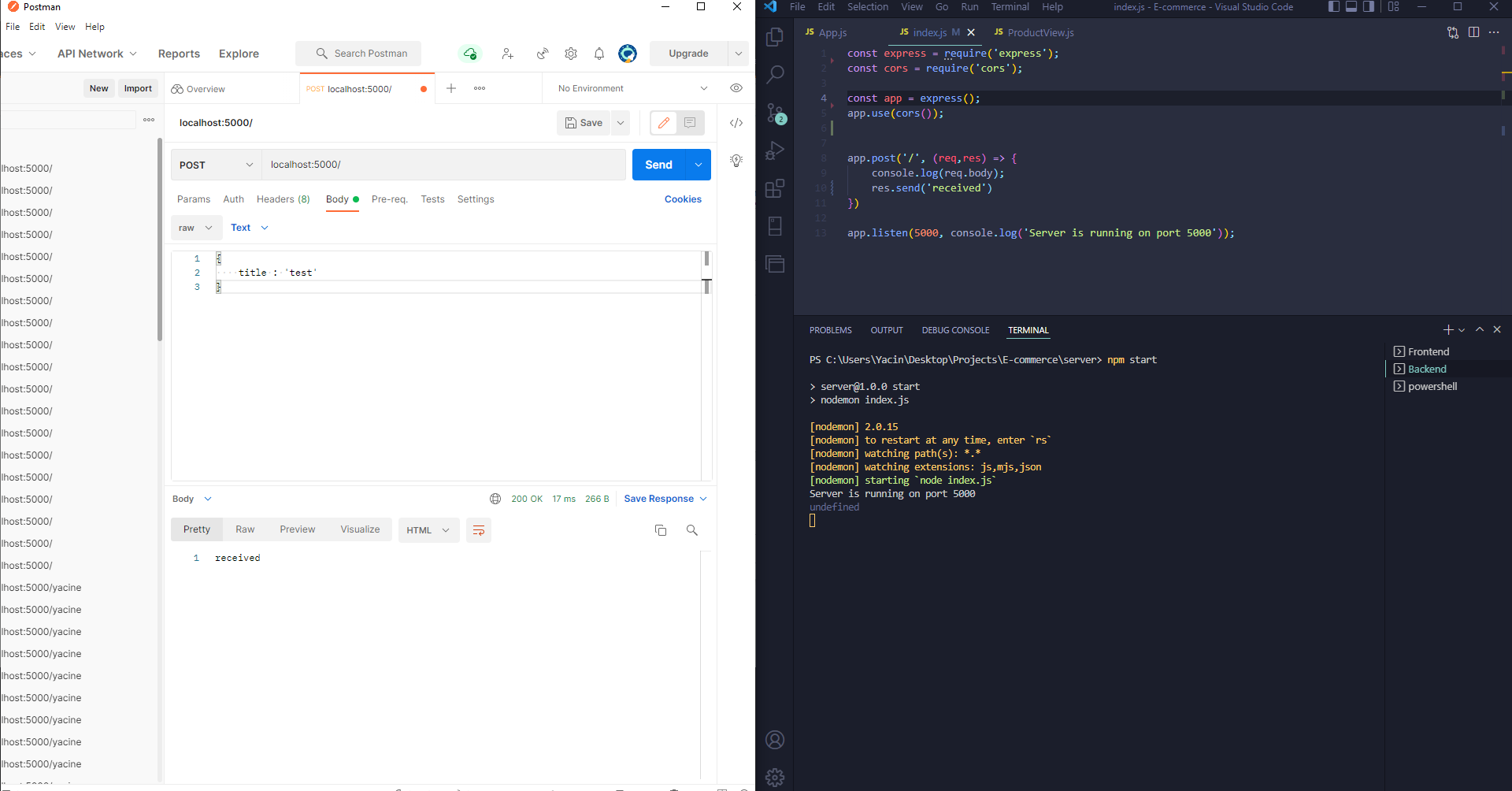Open VS Code Terminal menu
Viewport: 1512px width, 791px height.
pos(1010,7)
